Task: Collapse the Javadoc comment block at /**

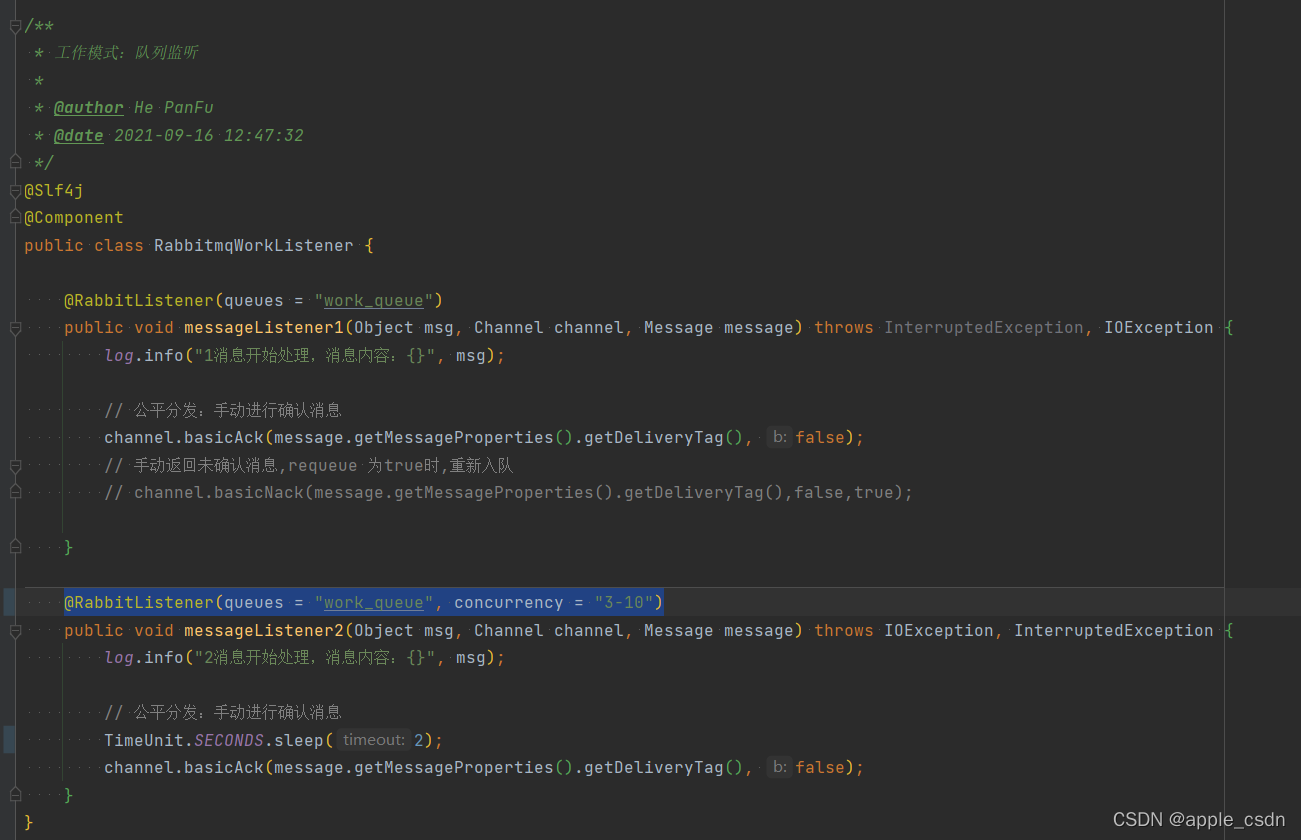Action: tap(15, 26)
